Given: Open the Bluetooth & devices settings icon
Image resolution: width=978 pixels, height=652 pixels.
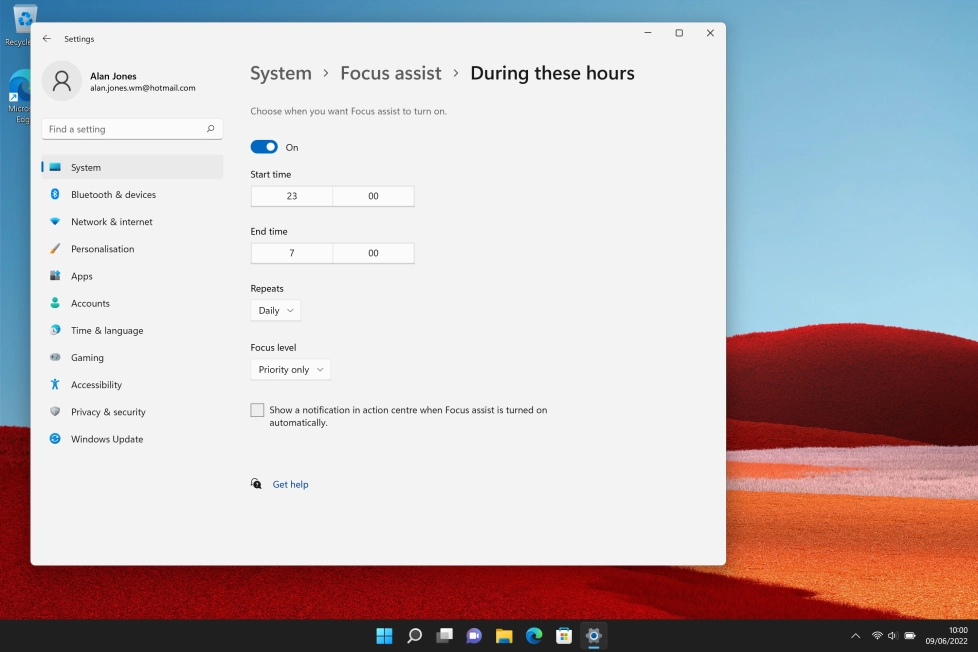Looking at the screenshot, I should (x=55, y=194).
